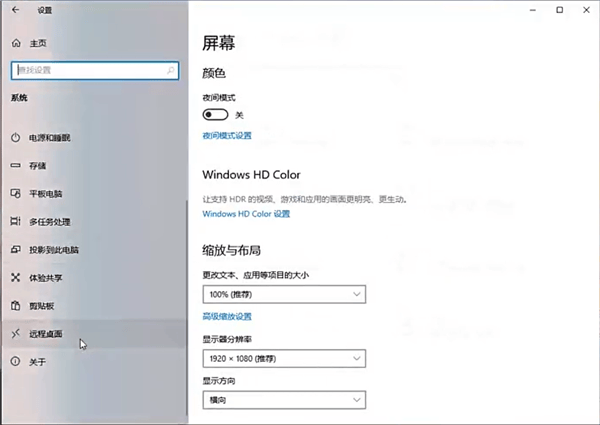Open the 高级缩放设置 link
The width and height of the screenshot is (600, 425).
click(227, 316)
